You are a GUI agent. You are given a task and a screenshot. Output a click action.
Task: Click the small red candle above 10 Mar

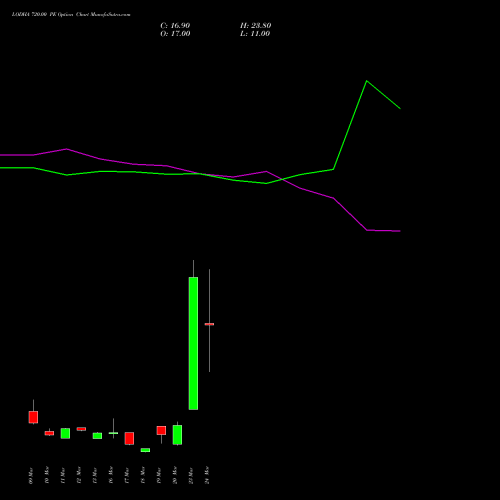49,433
